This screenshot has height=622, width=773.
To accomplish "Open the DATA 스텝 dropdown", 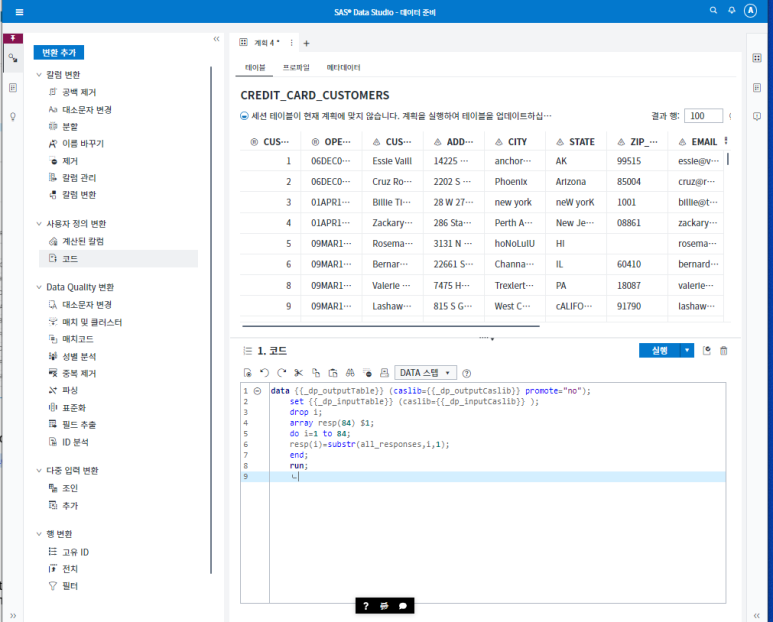I will tap(426, 373).
